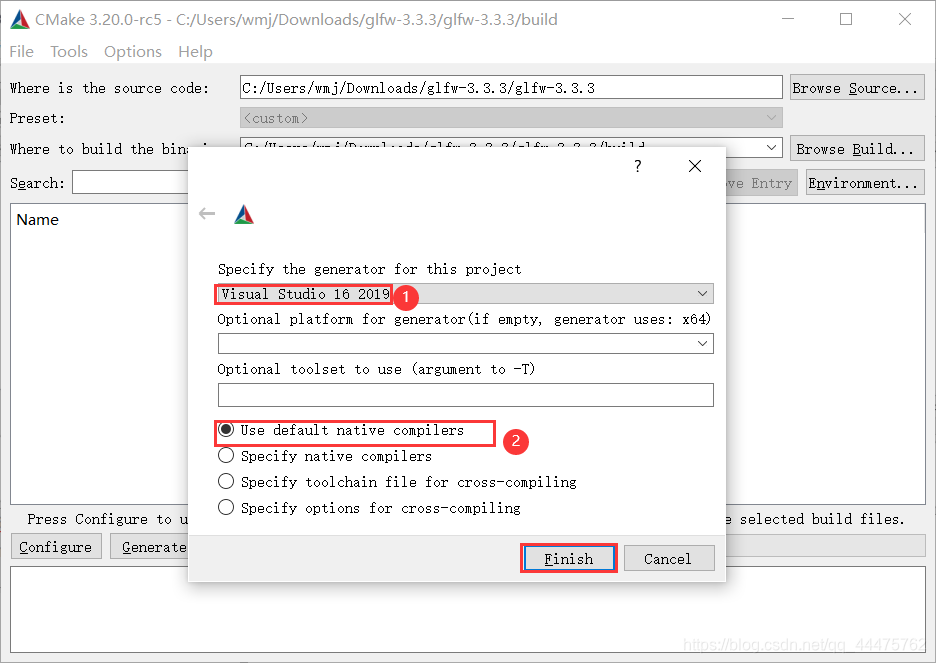Open the File menu
This screenshot has width=936, height=663.
coord(21,52)
